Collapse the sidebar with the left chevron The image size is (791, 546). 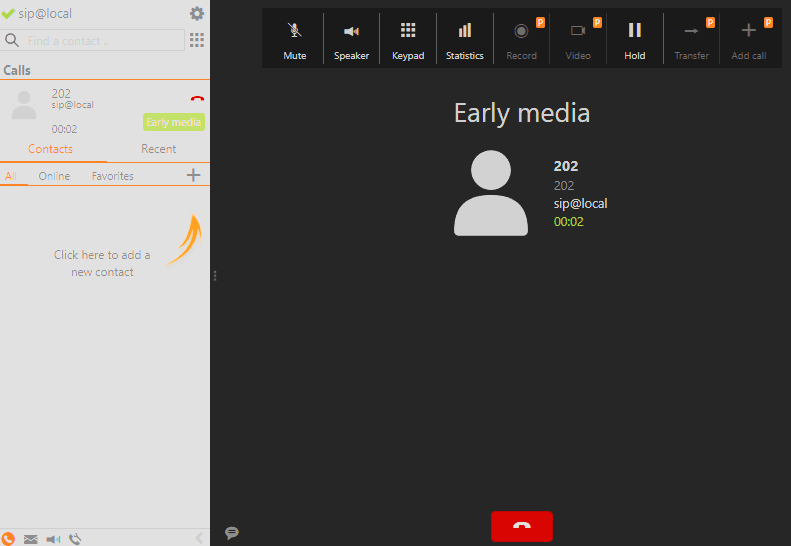(199, 538)
